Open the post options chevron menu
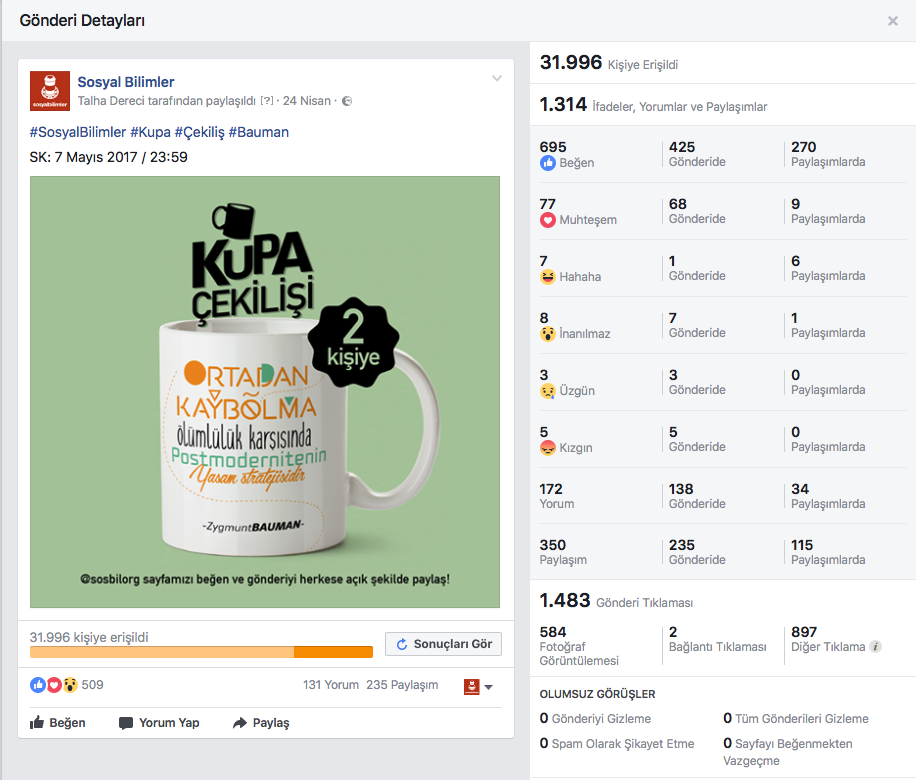916x780 pixels. (497, 78)
